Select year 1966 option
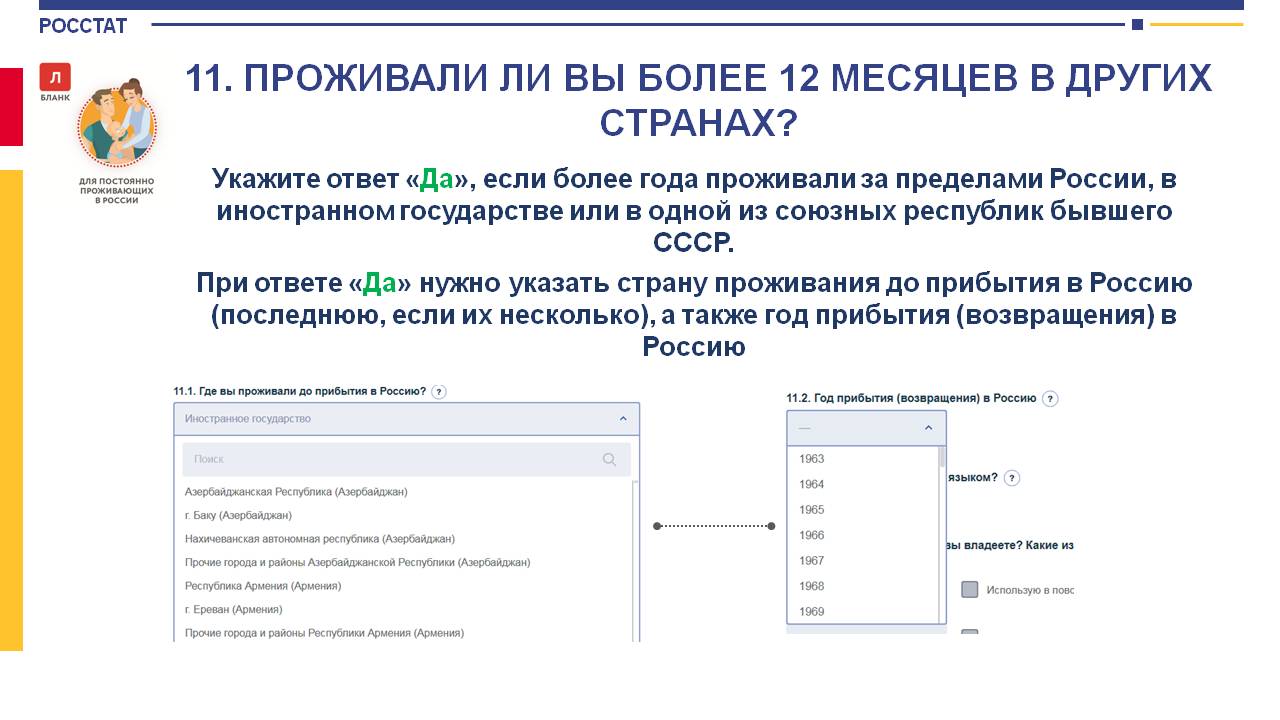Viewport: 1280px width, 720px height. (x=812, y=535)
